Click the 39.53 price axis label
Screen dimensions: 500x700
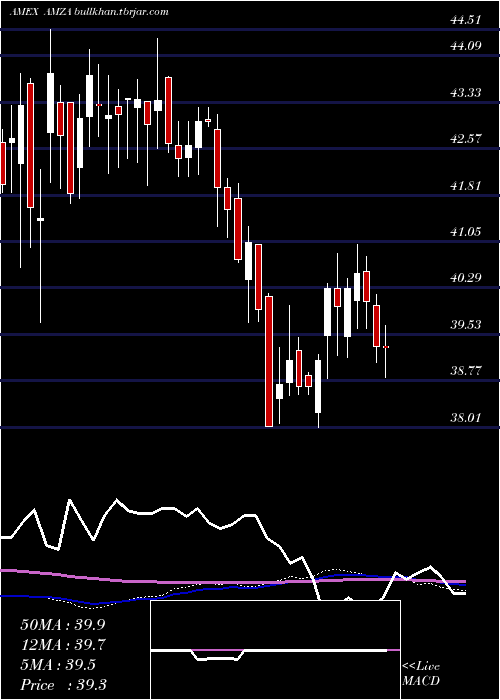466,324
